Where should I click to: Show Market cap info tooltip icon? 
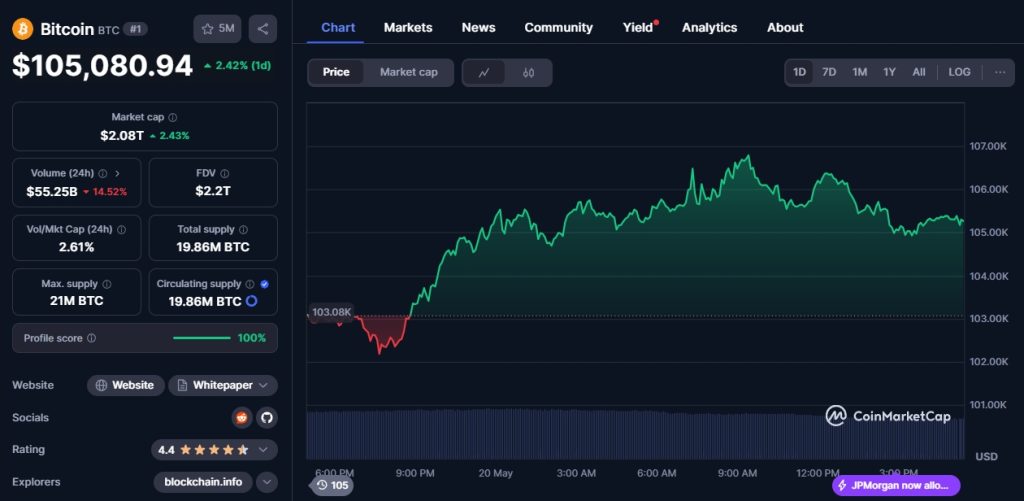pyautogui.click(x=172, y=118)
